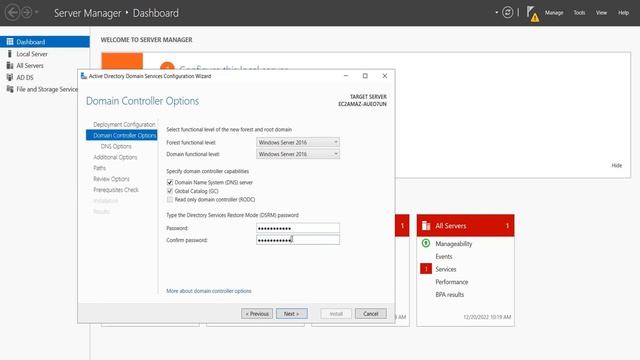Open Events in All Servers tile

444,256
